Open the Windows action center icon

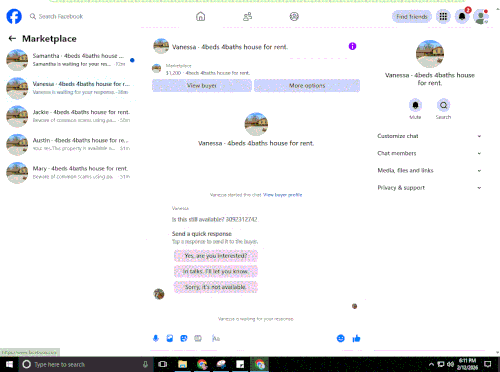[x=488, y=364]
